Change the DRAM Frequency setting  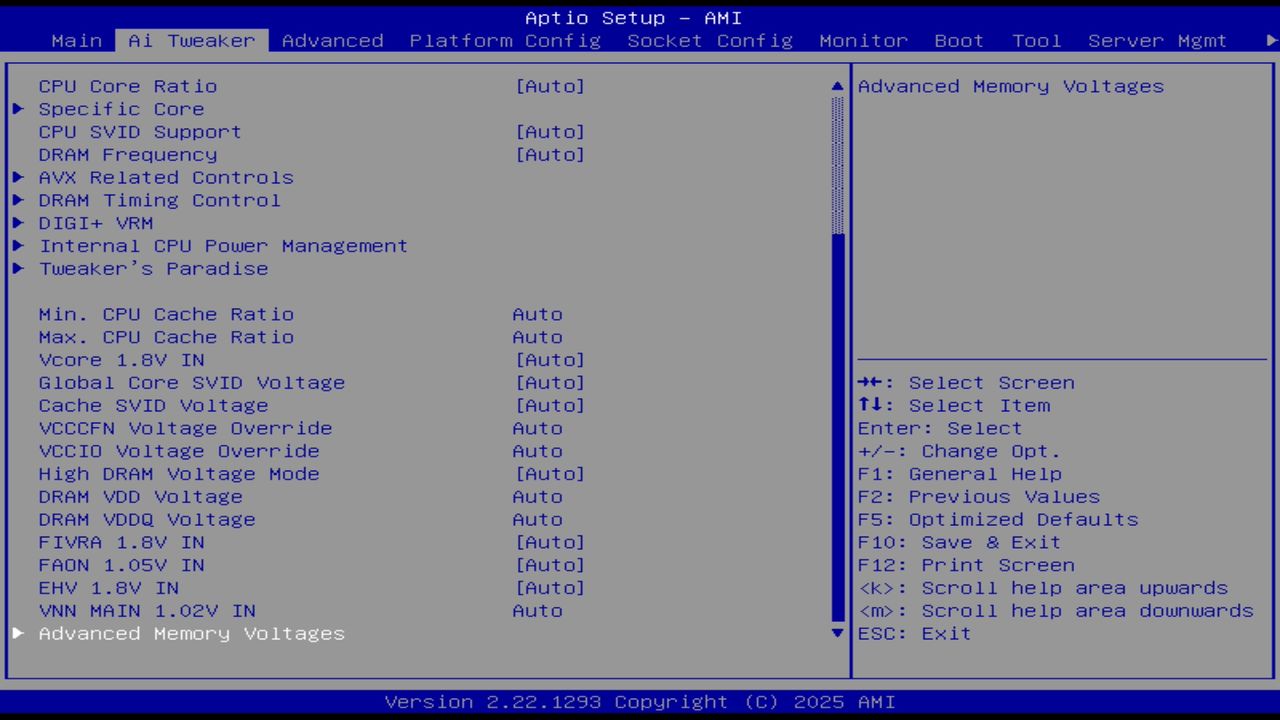(551, 154)
